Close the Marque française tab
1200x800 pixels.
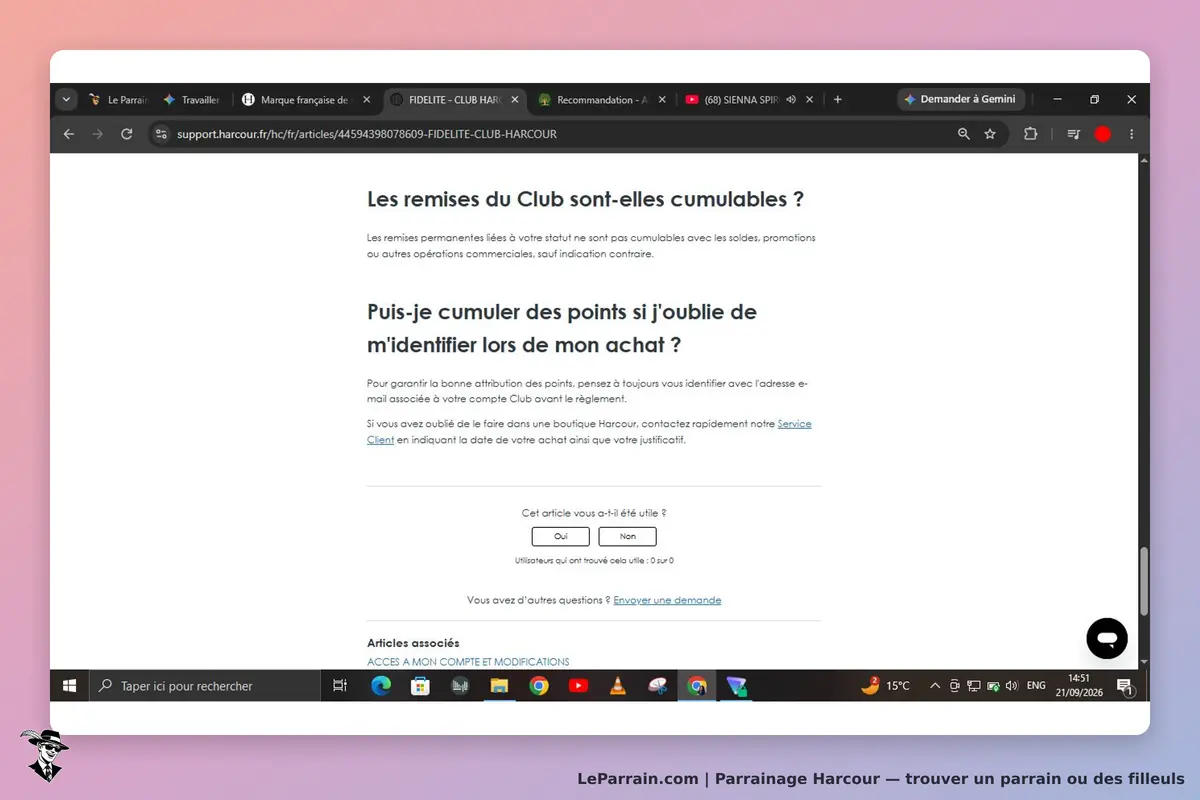point(367,100)
